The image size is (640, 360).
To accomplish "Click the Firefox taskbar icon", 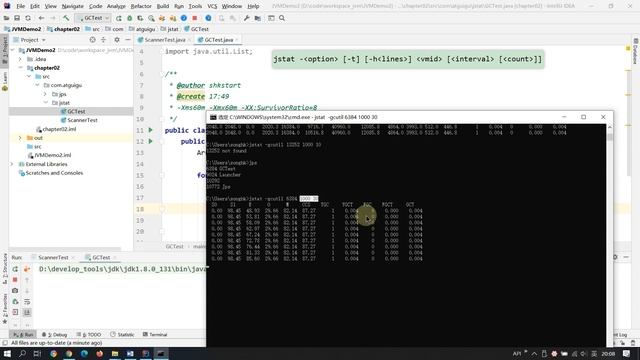I will pos(100,353).
